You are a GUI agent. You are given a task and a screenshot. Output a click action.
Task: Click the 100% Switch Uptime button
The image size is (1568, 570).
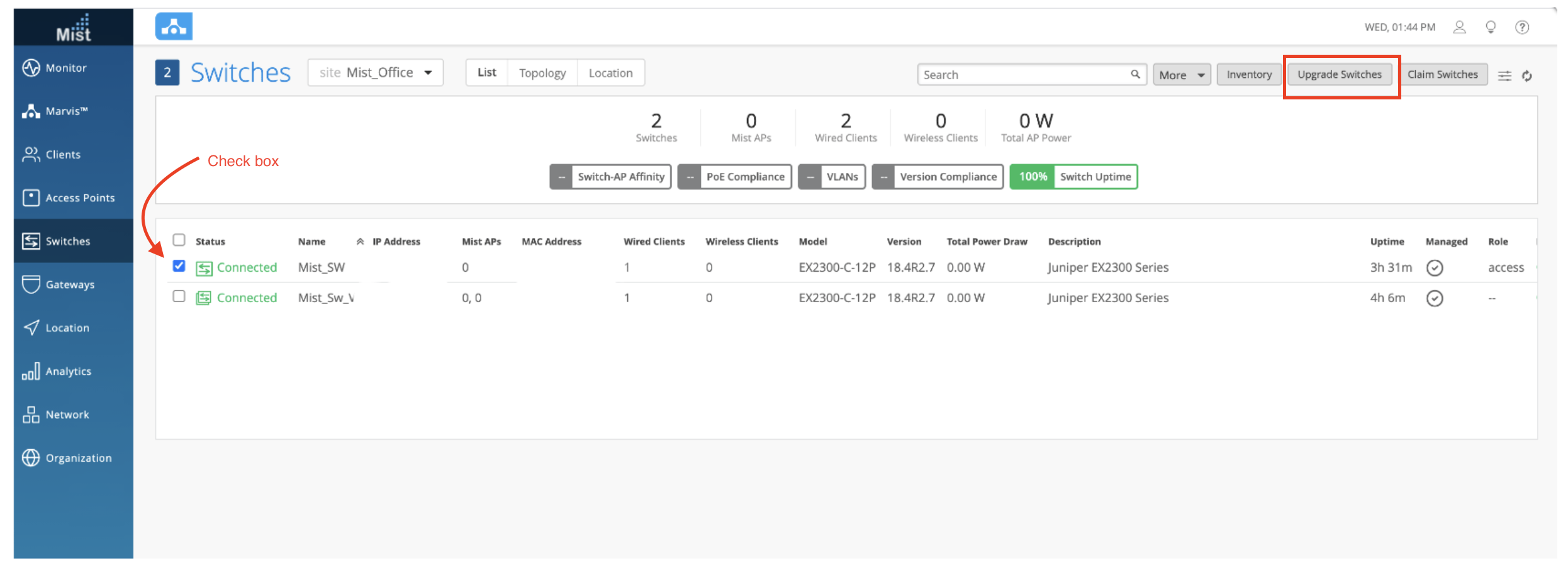(1074, 177)
